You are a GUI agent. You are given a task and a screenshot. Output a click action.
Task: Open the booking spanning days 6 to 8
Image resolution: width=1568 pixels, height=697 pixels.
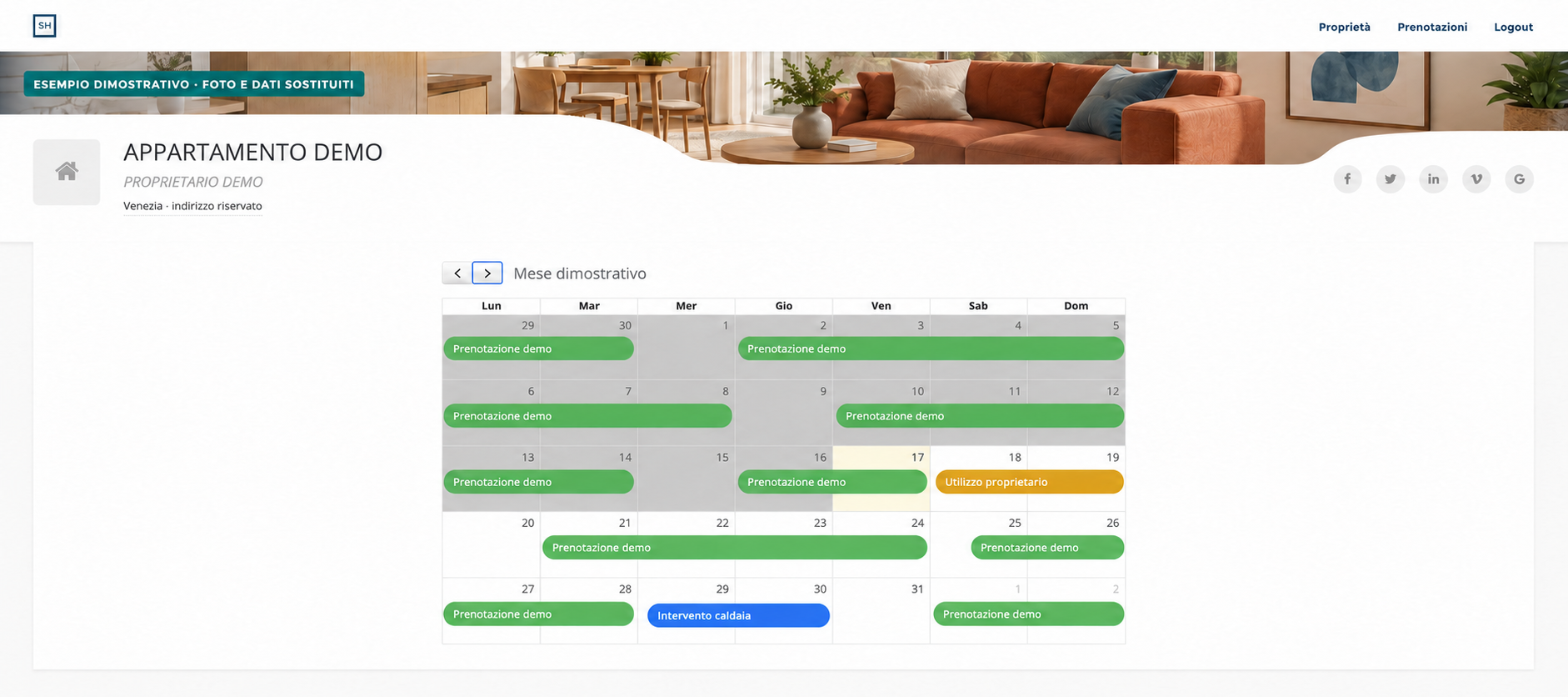click(587, 416)
